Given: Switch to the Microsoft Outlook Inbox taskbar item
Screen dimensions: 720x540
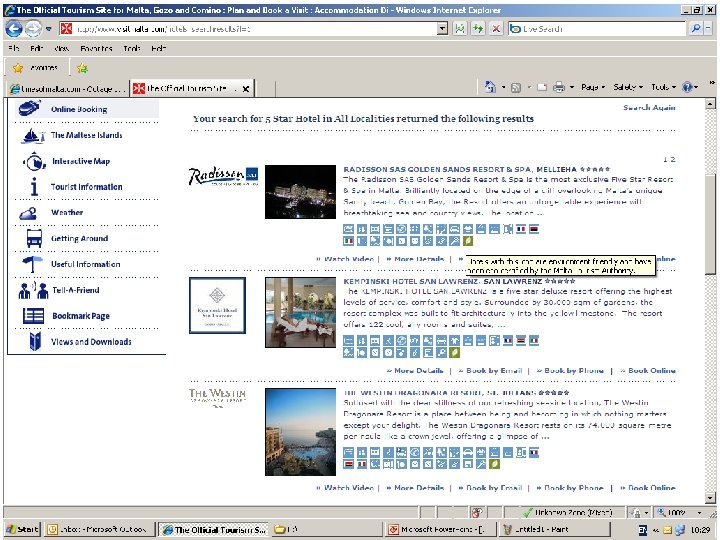Looking at the screenshot, I should click(98, 529).
